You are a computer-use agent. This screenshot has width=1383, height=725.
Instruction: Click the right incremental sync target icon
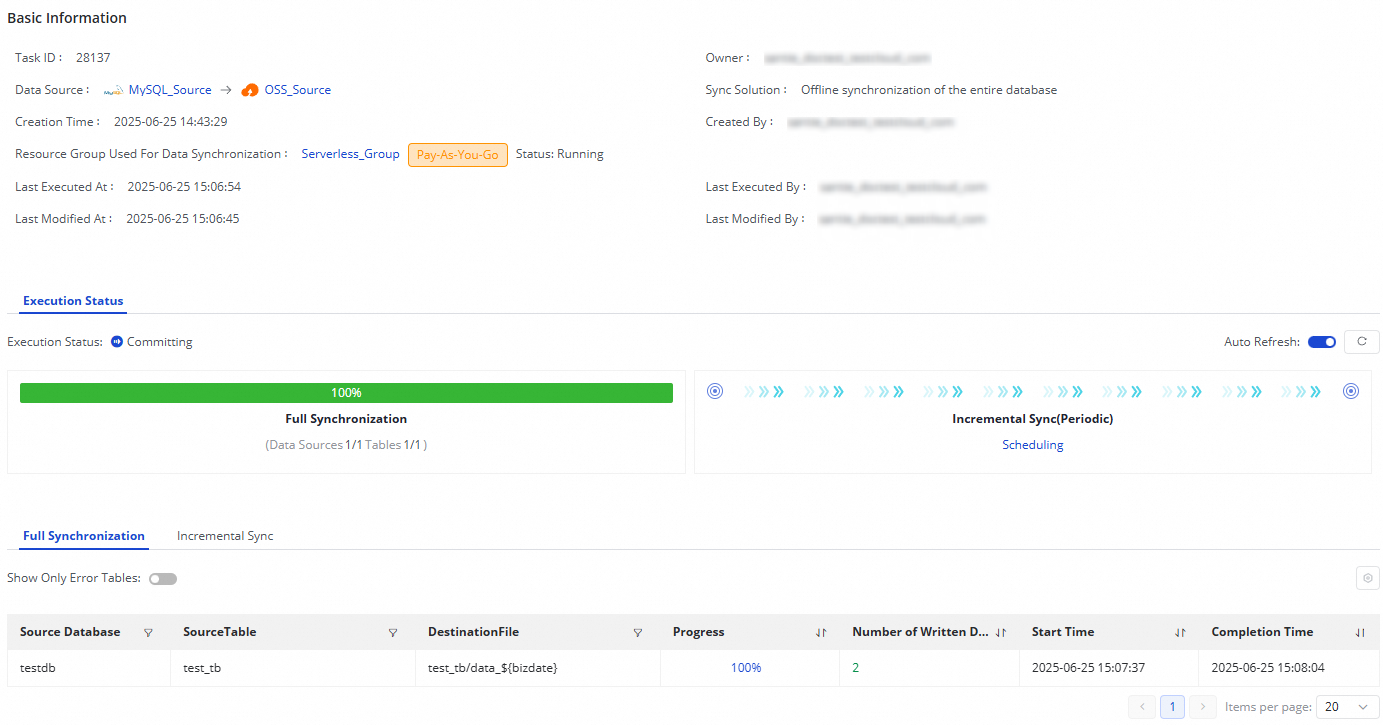(x=1351, y=391)
